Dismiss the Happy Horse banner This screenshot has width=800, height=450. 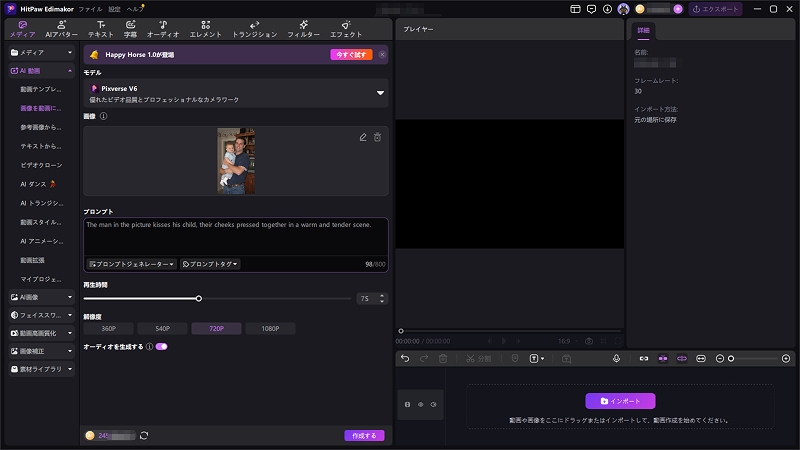[x=382, y=55]
